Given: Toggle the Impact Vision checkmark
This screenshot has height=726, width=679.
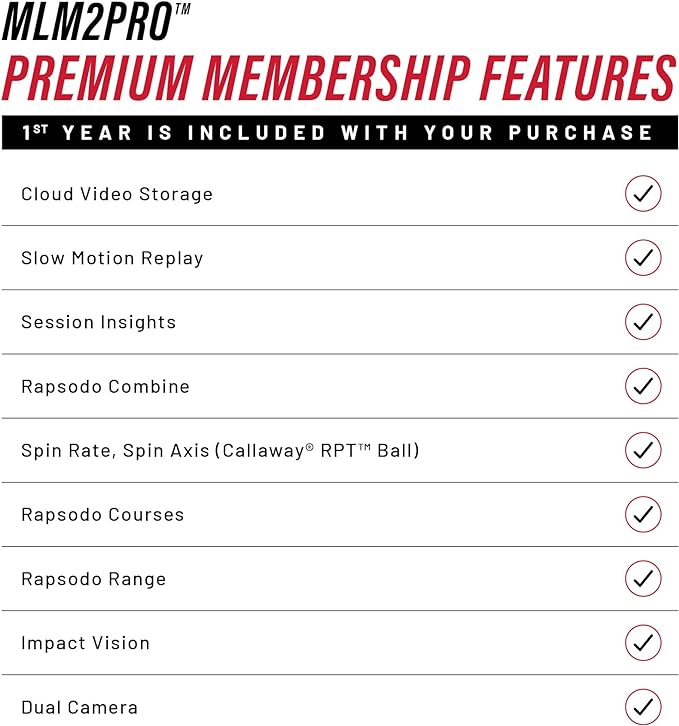Looking at the screenshot, I should tap(643, 642).
